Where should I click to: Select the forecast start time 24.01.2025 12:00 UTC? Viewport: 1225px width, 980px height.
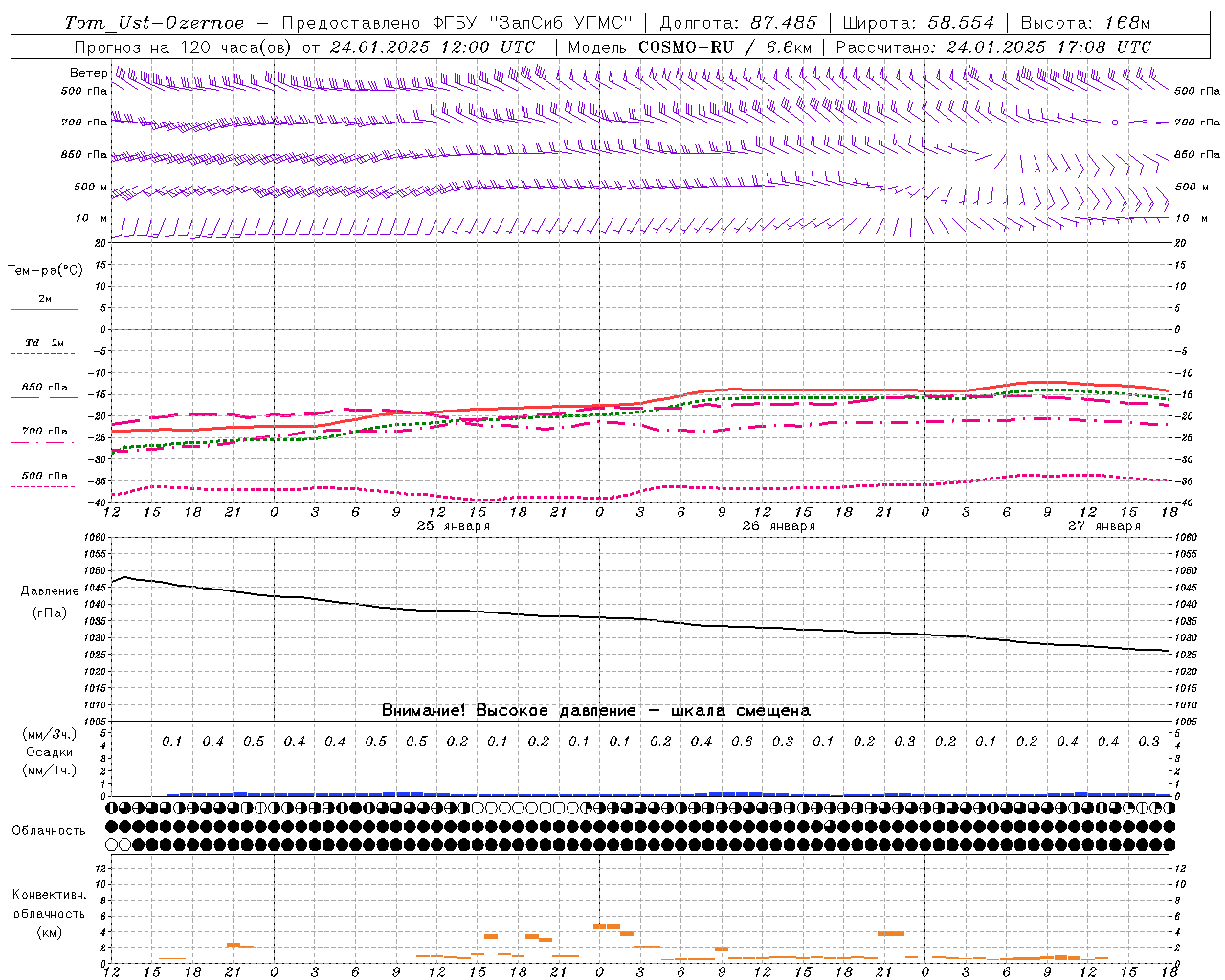click(x=433, y=47)
